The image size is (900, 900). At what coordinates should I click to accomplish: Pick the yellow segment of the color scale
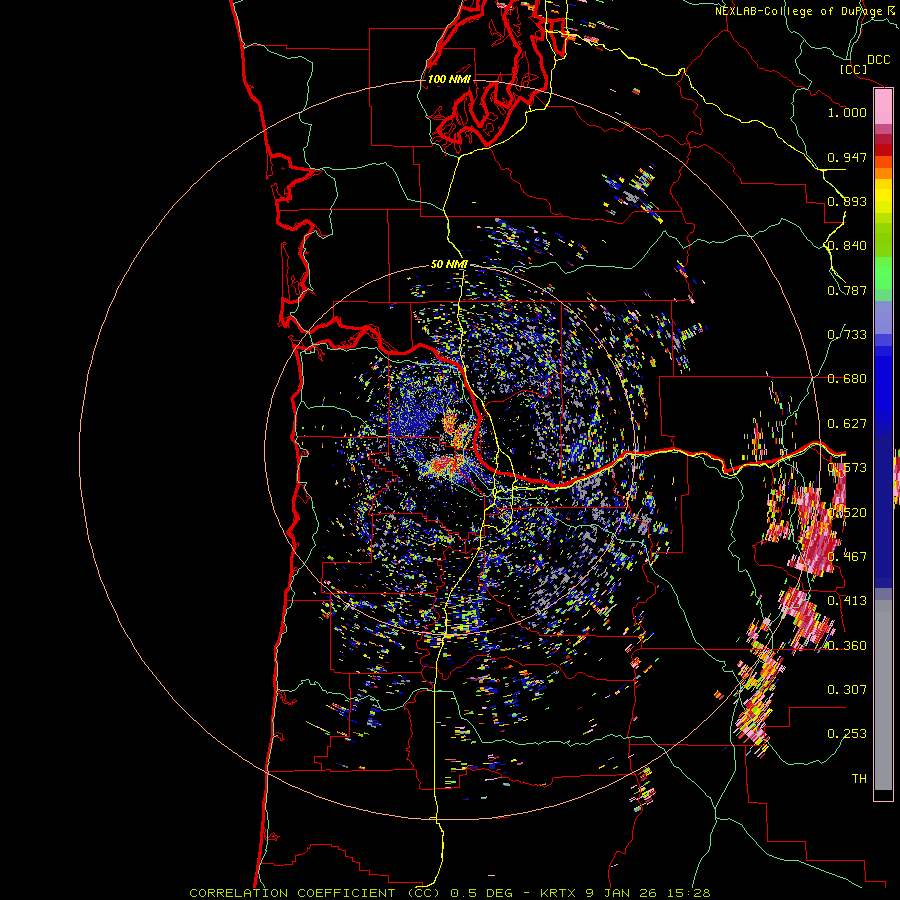[x=883, y=198]
